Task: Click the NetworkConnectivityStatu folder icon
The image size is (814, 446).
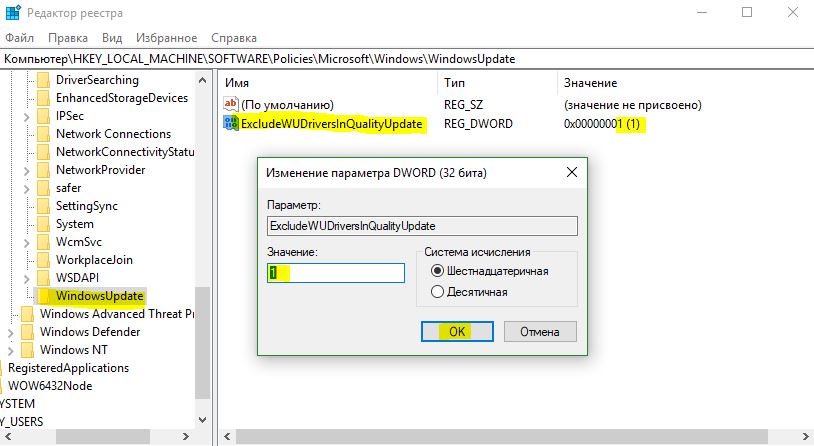Action: pos(44,152)
